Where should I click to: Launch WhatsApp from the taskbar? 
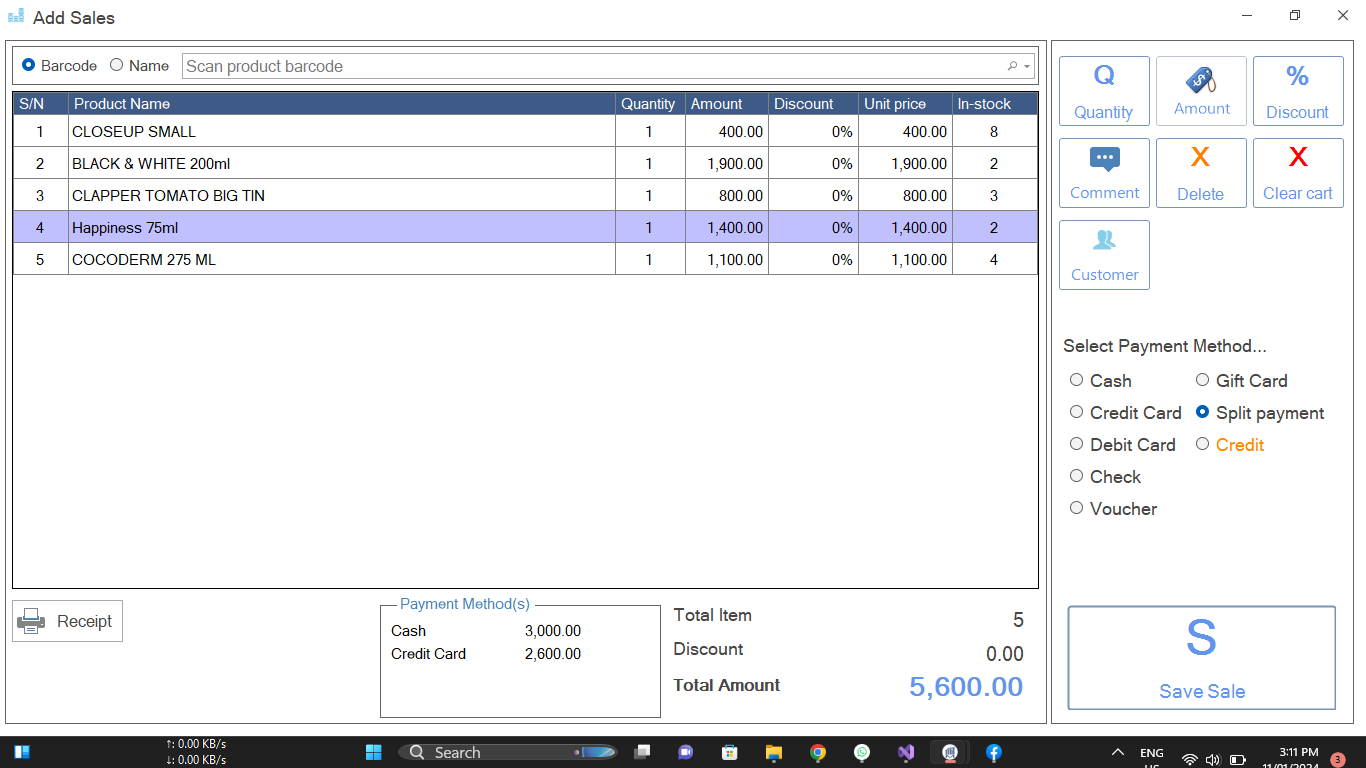[861, 751]
